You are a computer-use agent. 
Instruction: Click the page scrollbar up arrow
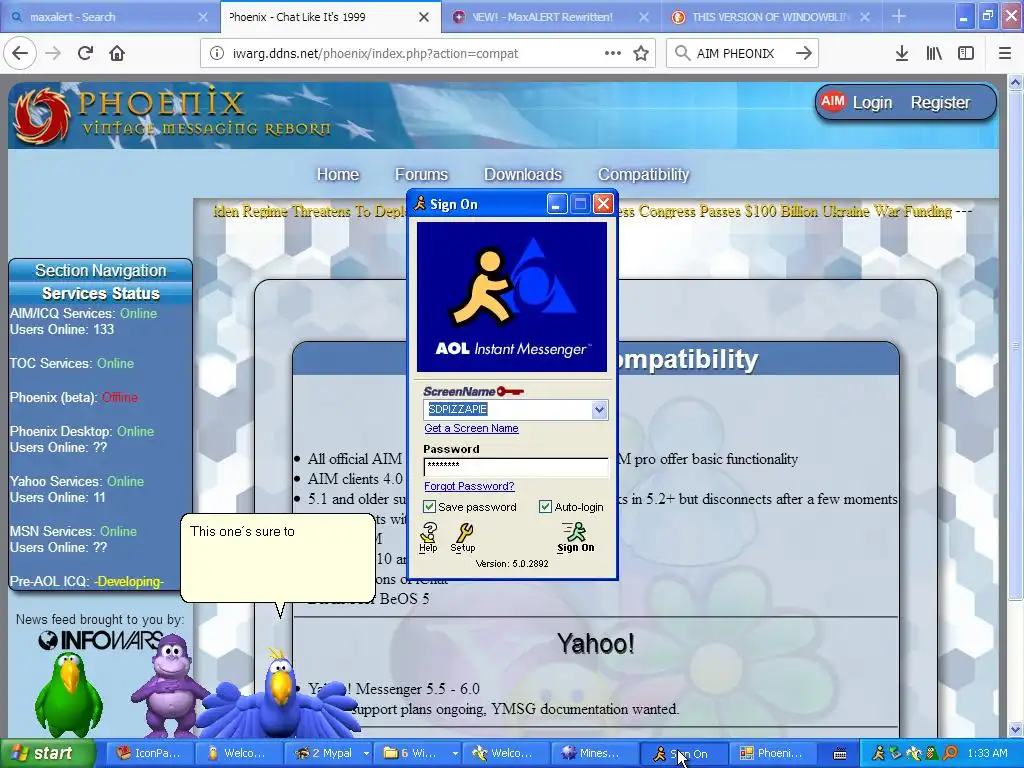pos(1016,82)
